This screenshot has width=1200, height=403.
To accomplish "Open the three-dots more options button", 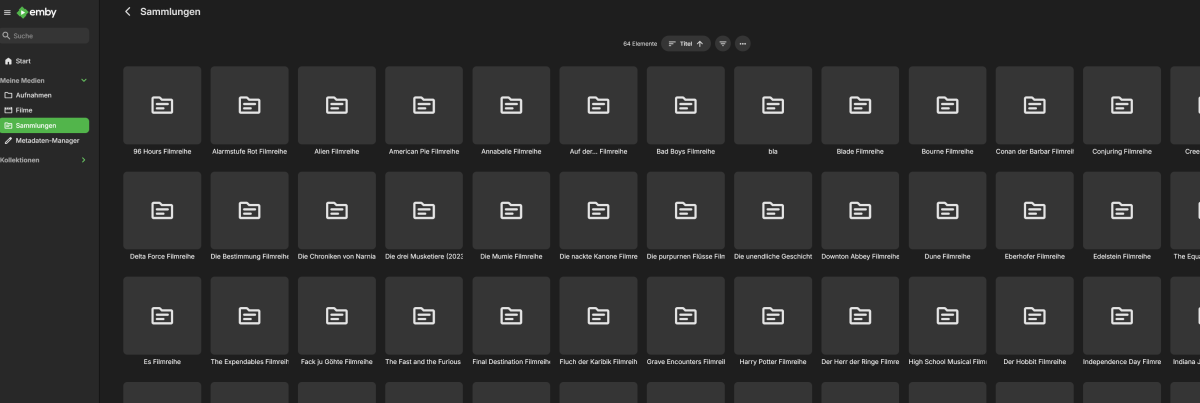I will coord(742,44).
